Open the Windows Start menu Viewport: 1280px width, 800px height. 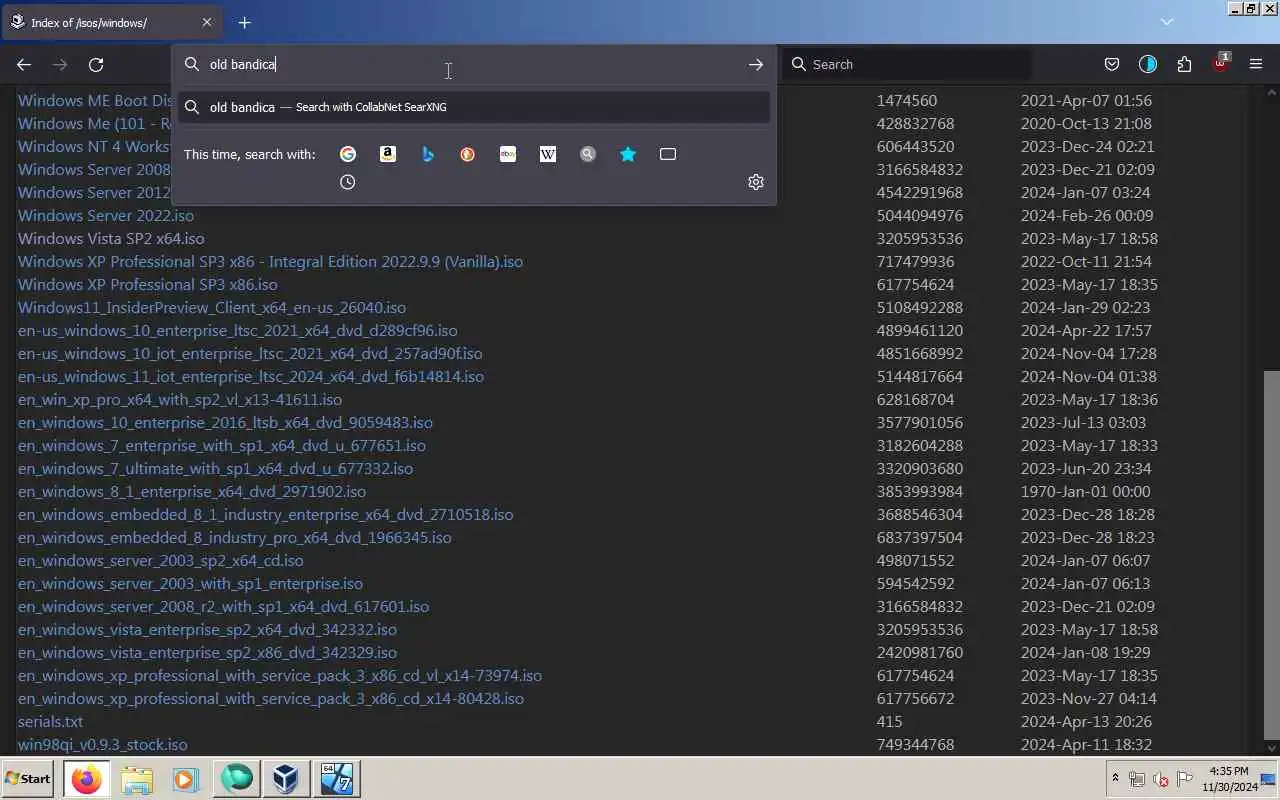pos(28,778)
